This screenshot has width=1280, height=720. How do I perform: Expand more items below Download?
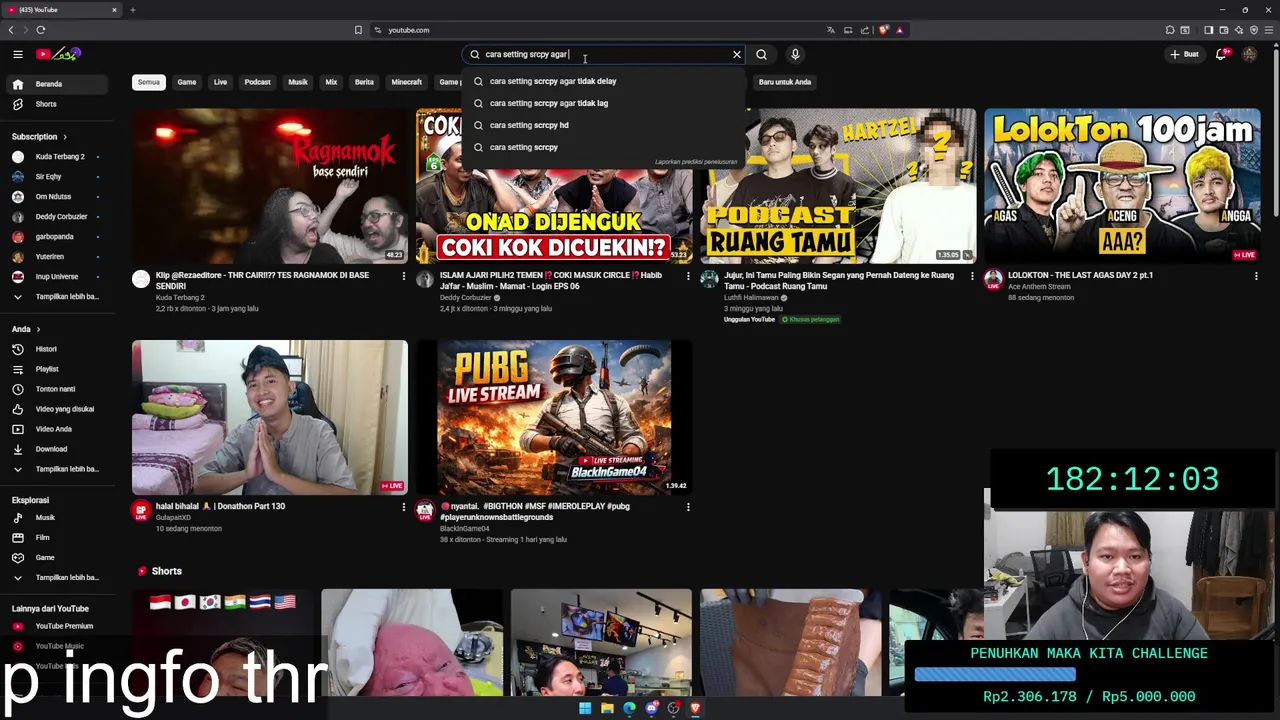coord(56,469)
